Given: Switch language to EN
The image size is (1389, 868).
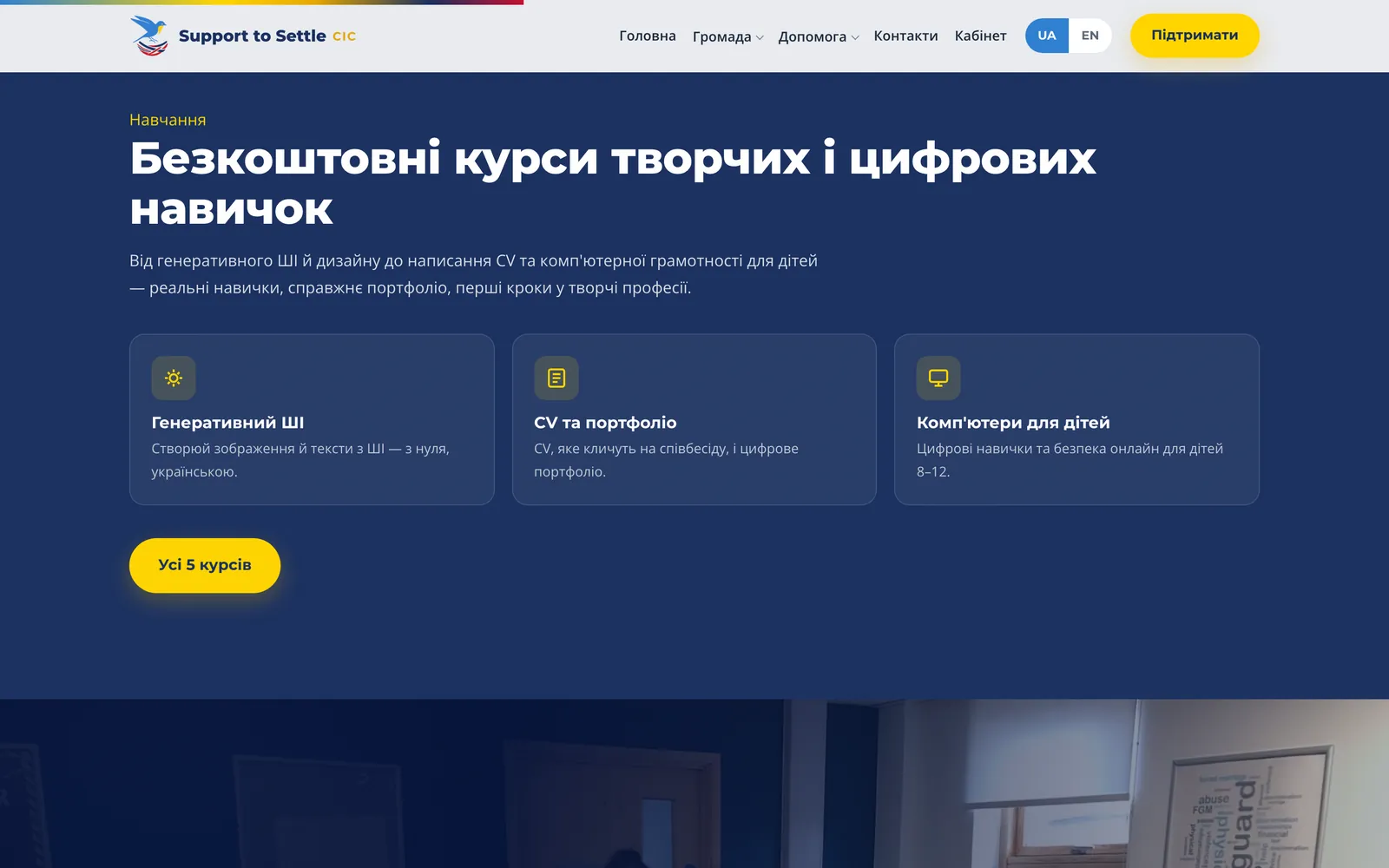Looking at the screenshot, I should (x=1090, y=36).
